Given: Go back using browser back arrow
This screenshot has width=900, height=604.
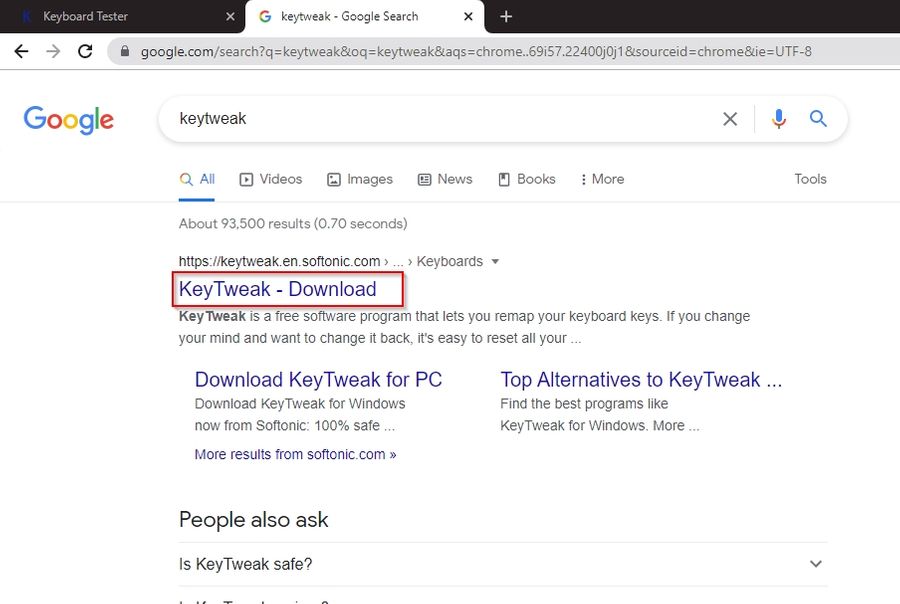Looking at the screenshot, I should [21, 51].
